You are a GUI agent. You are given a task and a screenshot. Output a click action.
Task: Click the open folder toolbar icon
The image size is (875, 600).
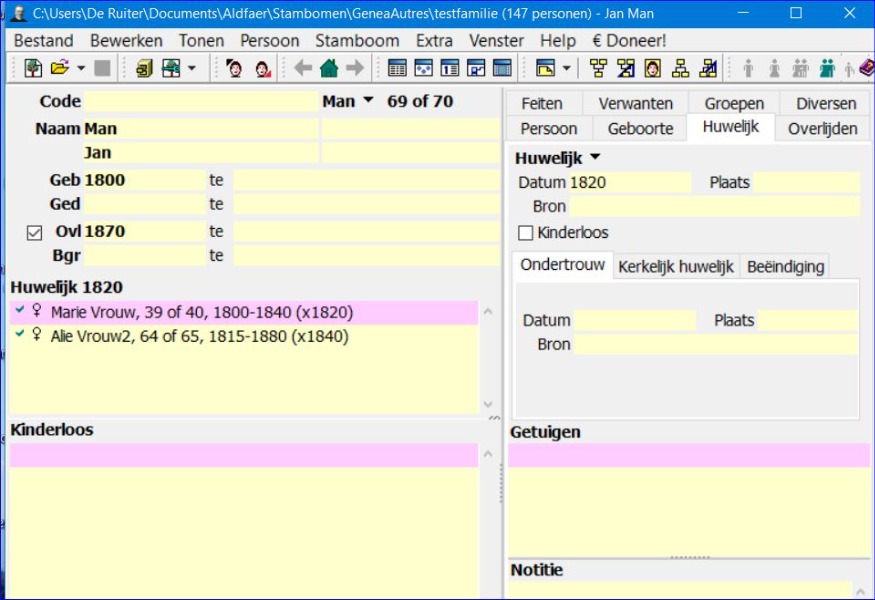click(60, 69)
